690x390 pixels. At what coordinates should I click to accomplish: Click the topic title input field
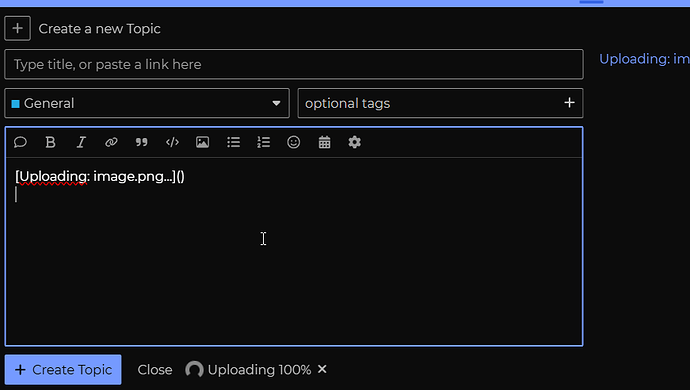[x=294, y=65]
